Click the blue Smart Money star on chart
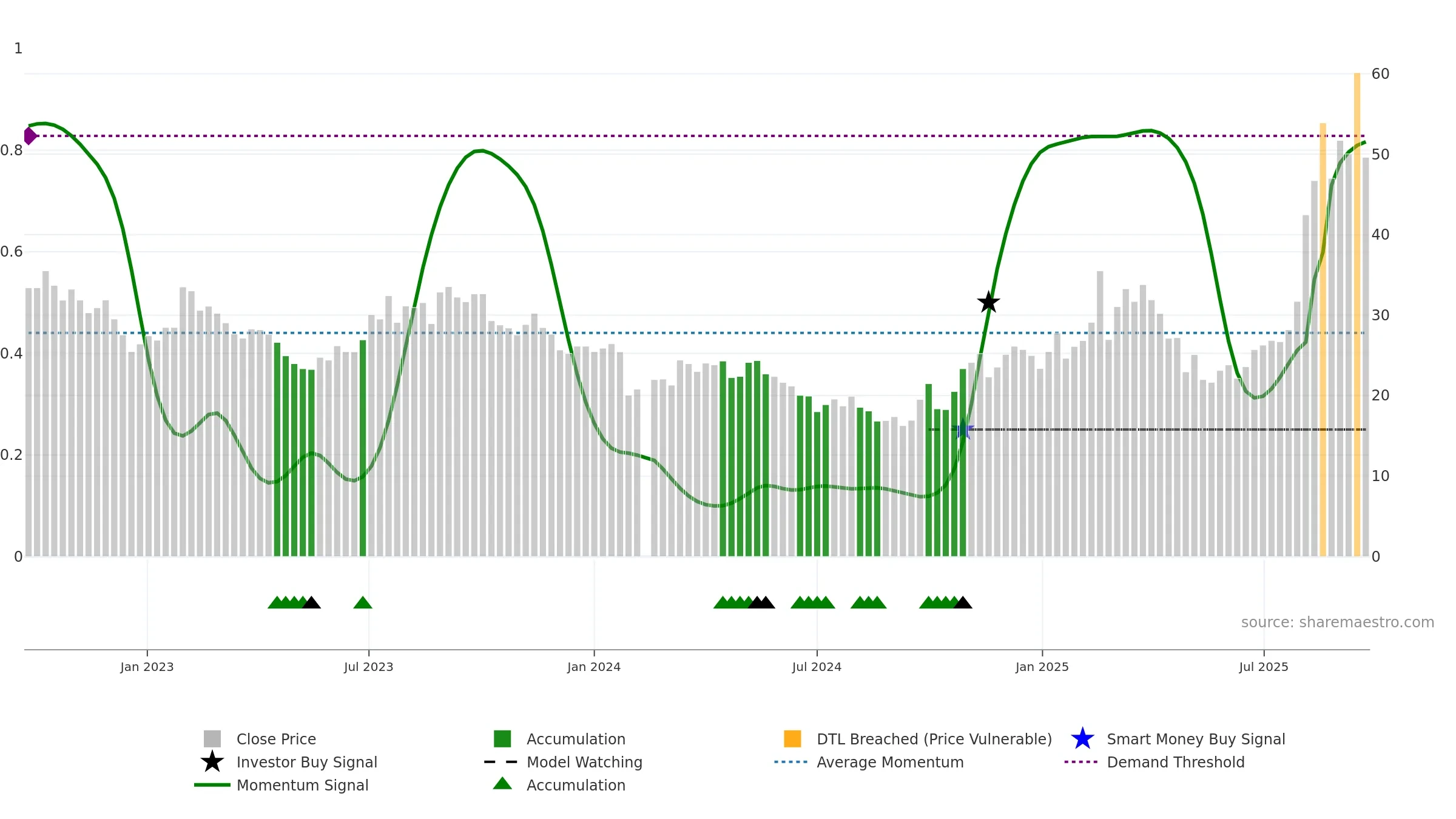Screen dimensions: 1456x819 pos(963,430)
